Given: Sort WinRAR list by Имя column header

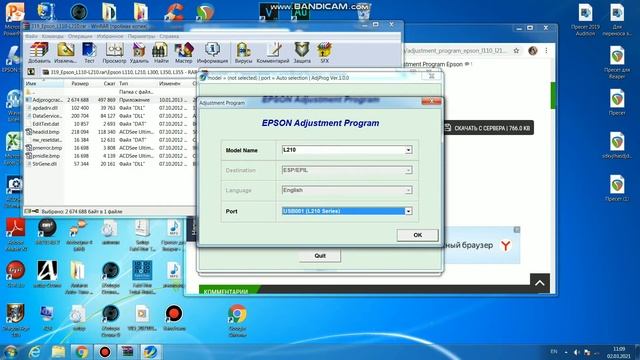Looking at the screenshot, I should [44, 83].
